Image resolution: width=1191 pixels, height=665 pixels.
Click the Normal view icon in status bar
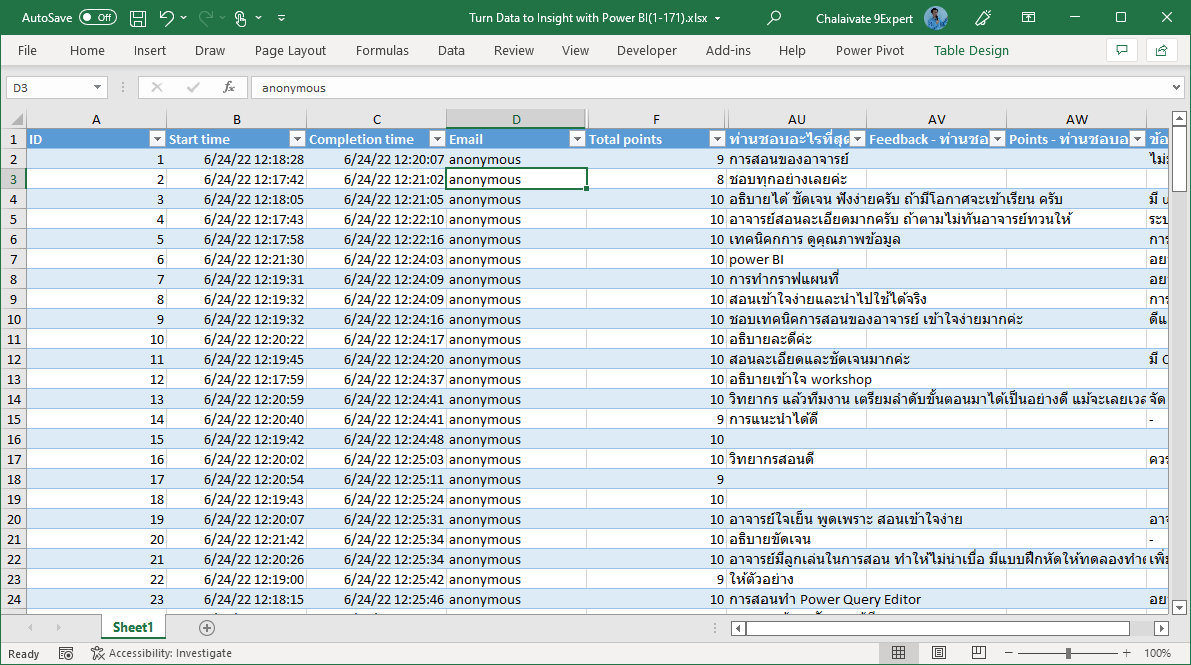click(899, 652)
